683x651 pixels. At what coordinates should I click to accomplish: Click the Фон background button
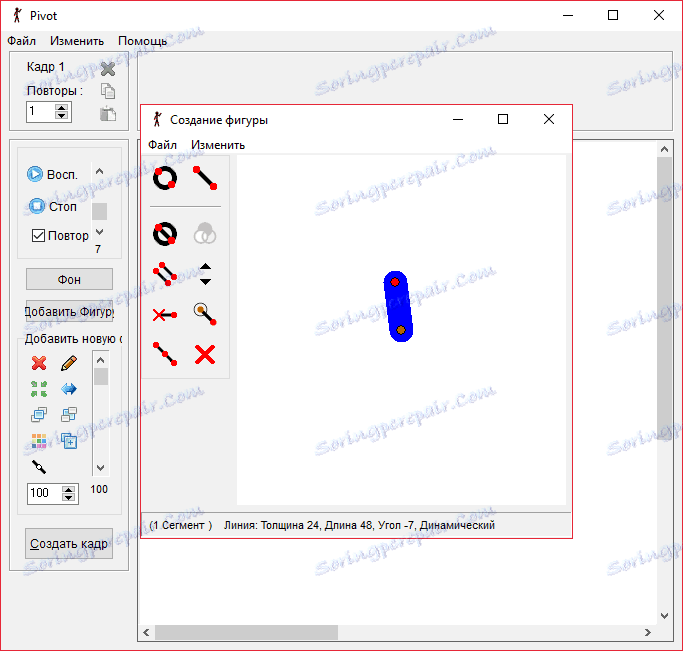coord(69,279)
